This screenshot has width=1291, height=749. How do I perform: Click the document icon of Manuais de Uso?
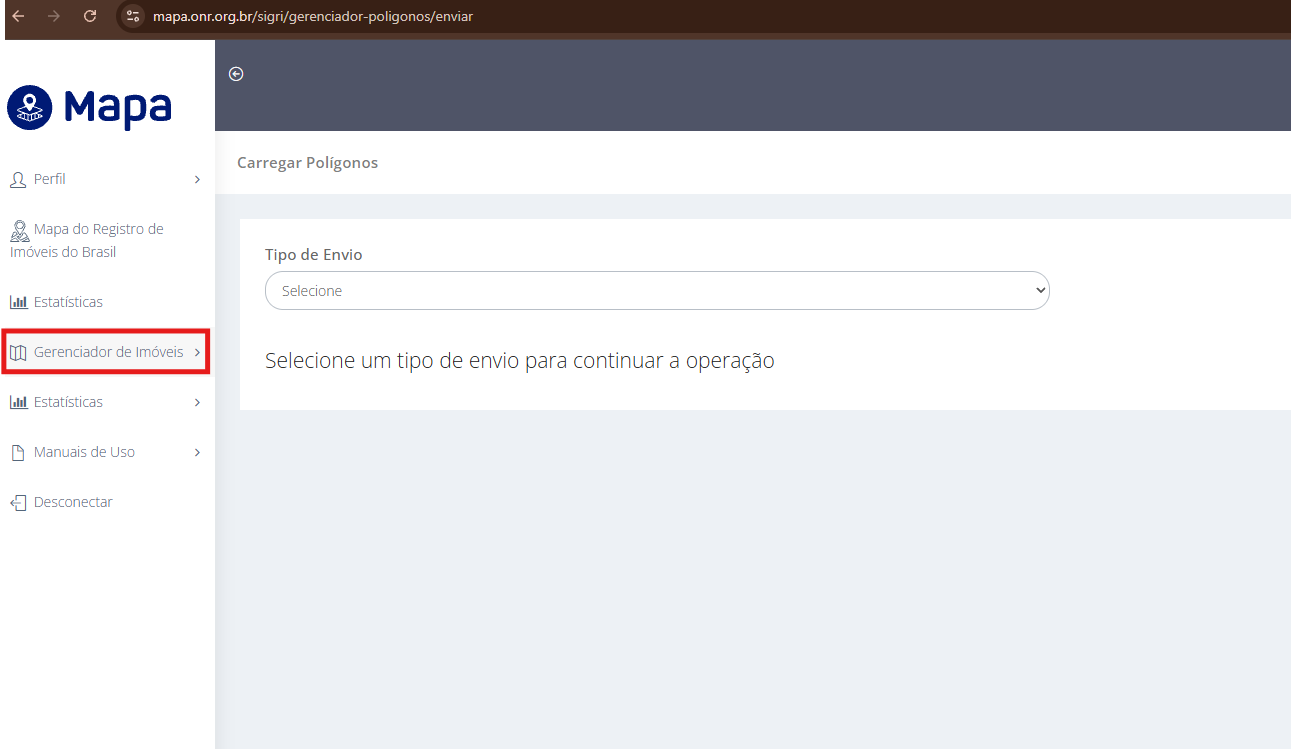pyautogui.click(x=17, y=452)
